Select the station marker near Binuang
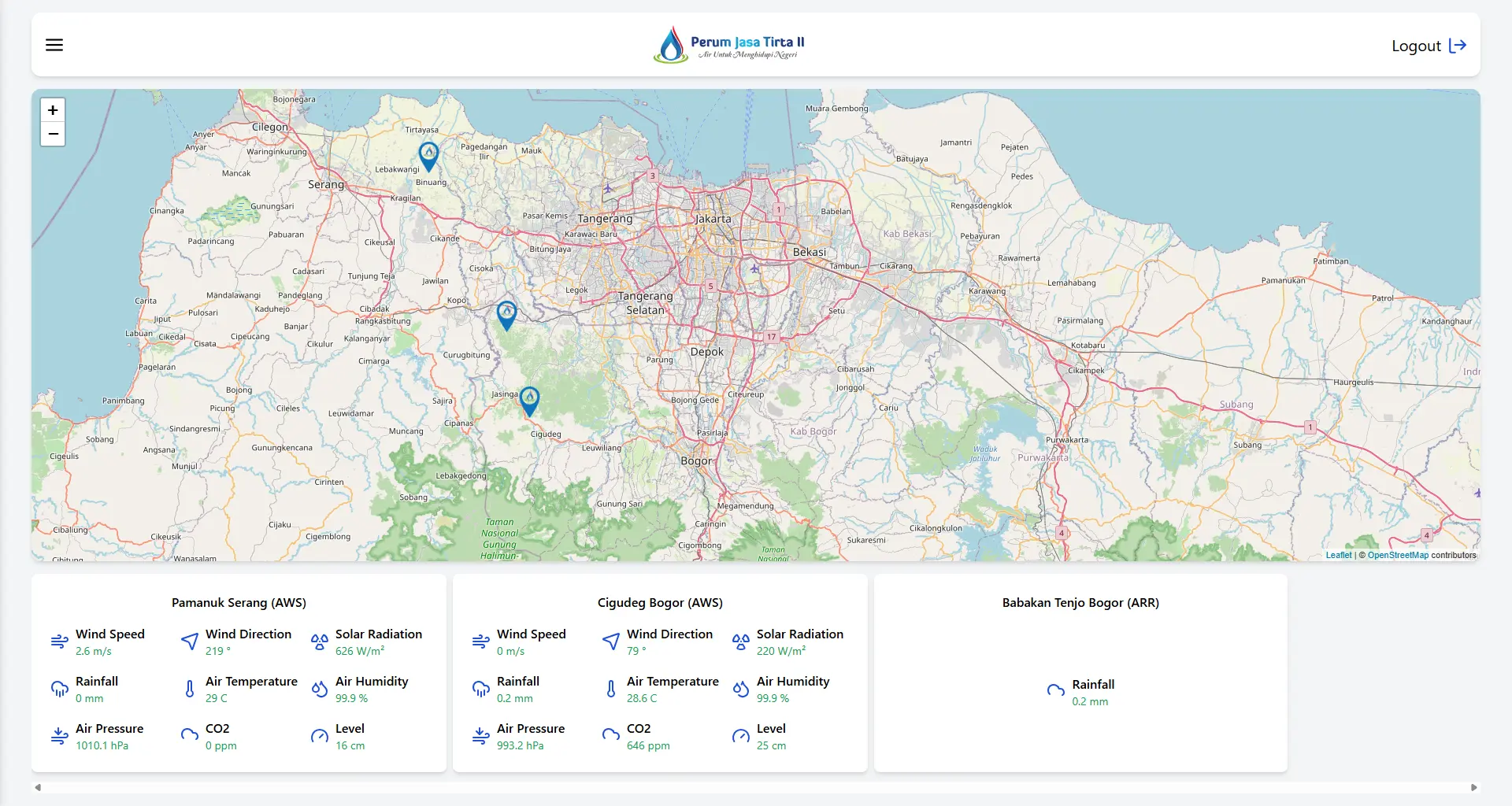Screen dimensions: 1512x806 click(428, 156)
